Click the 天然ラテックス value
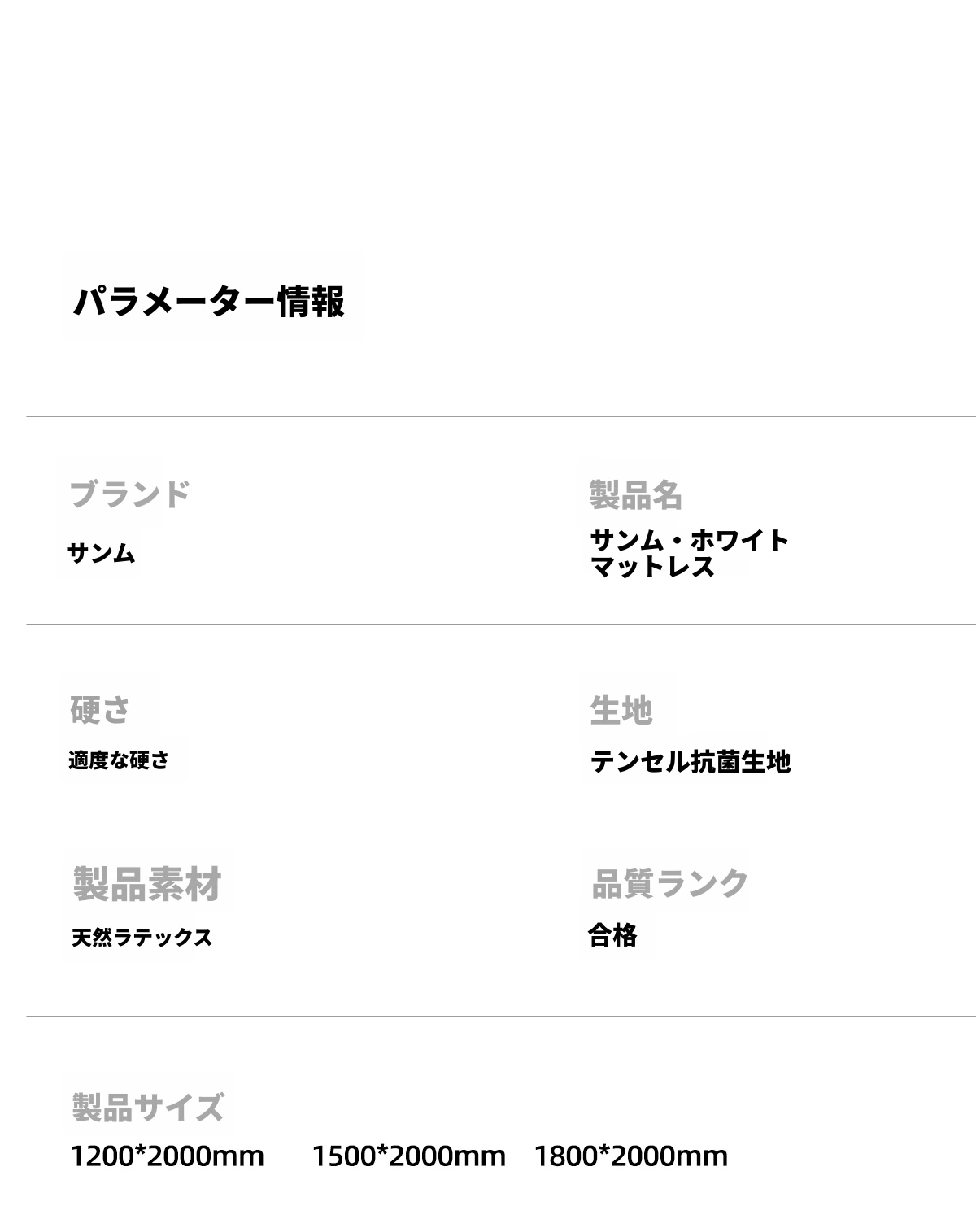976x1232 pixels. [142, 937]
